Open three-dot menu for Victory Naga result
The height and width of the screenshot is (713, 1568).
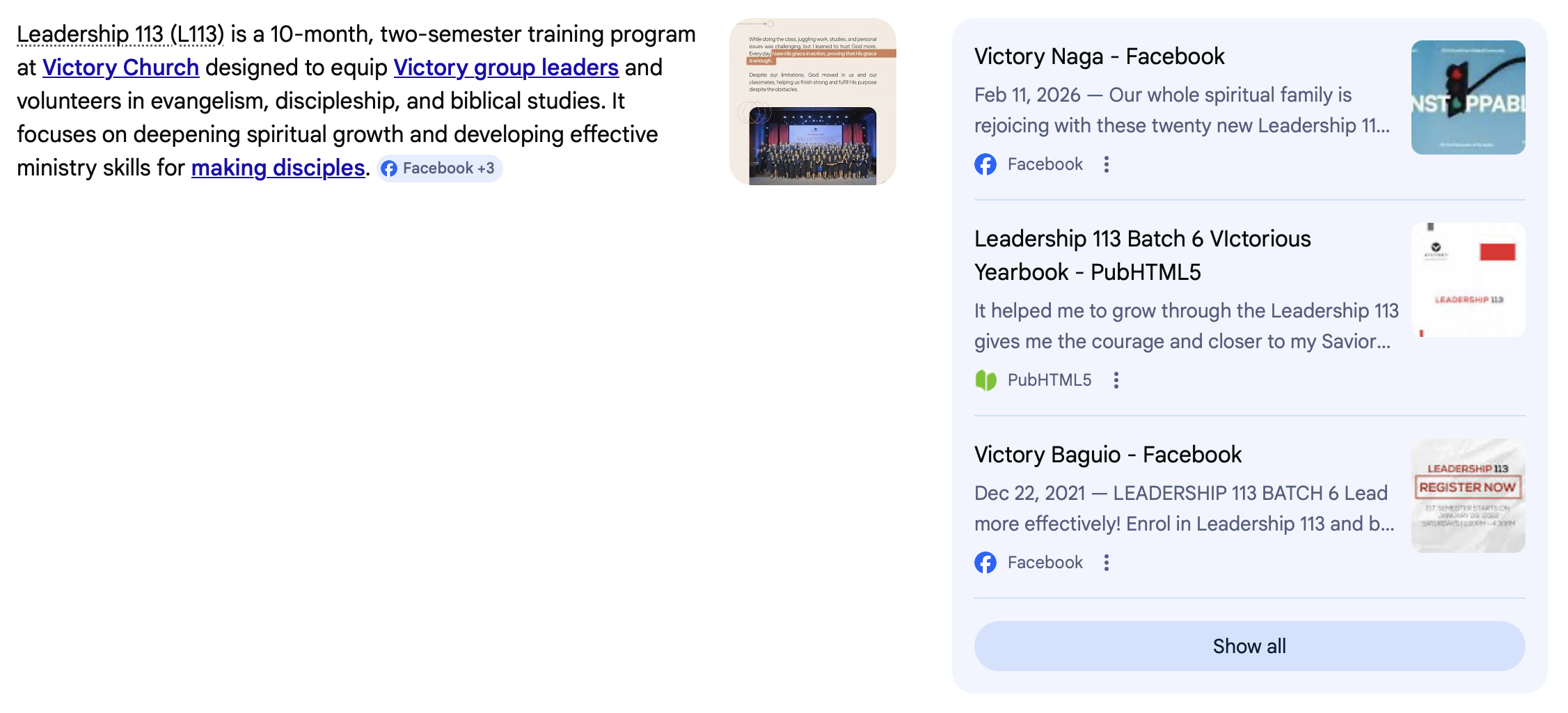tap(1107, 164)
